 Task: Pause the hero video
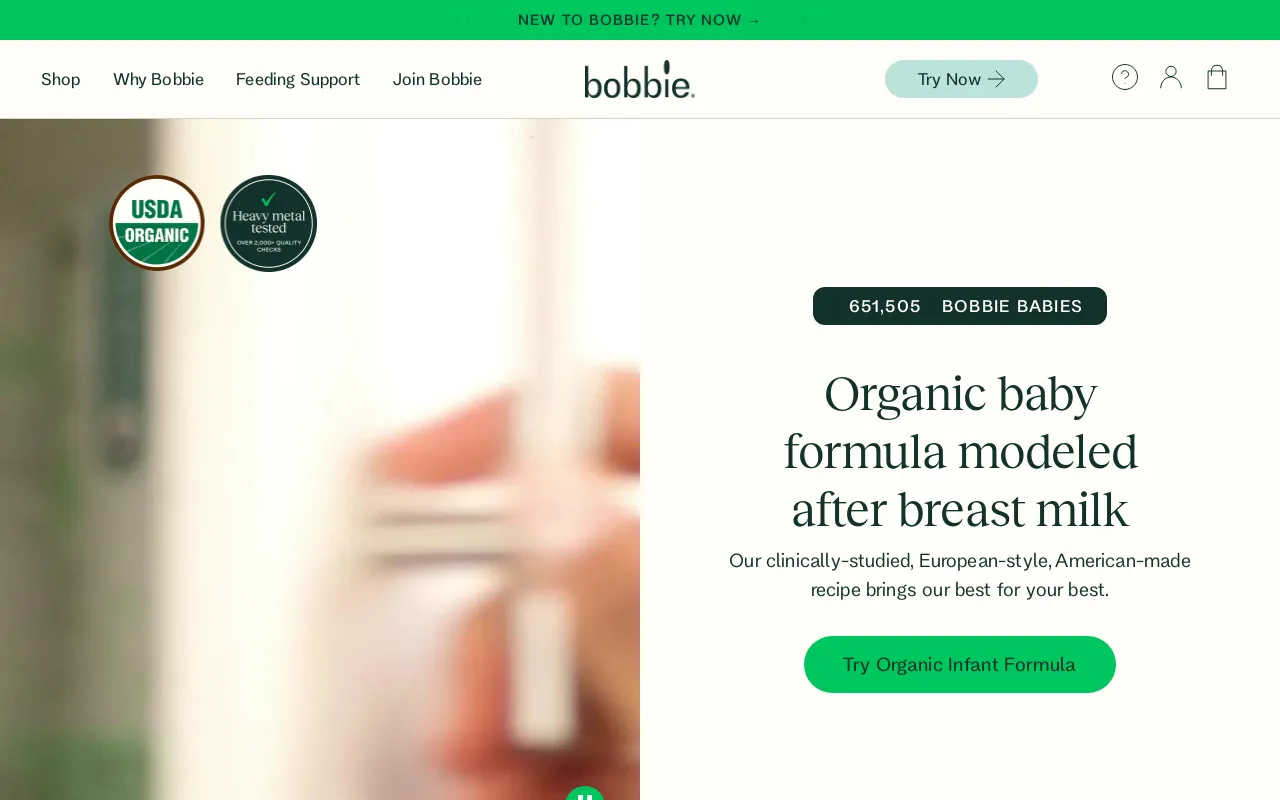585,794
